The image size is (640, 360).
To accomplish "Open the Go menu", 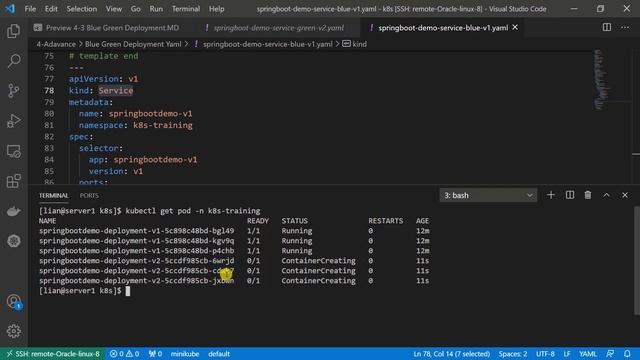I will point(136,9).
